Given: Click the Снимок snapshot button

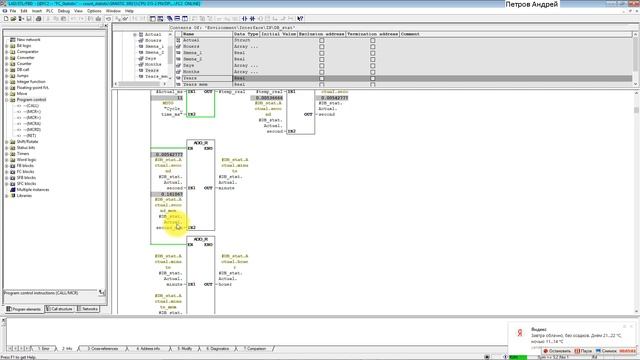Looking at the screenshot, I should click(x=606, y=351).
